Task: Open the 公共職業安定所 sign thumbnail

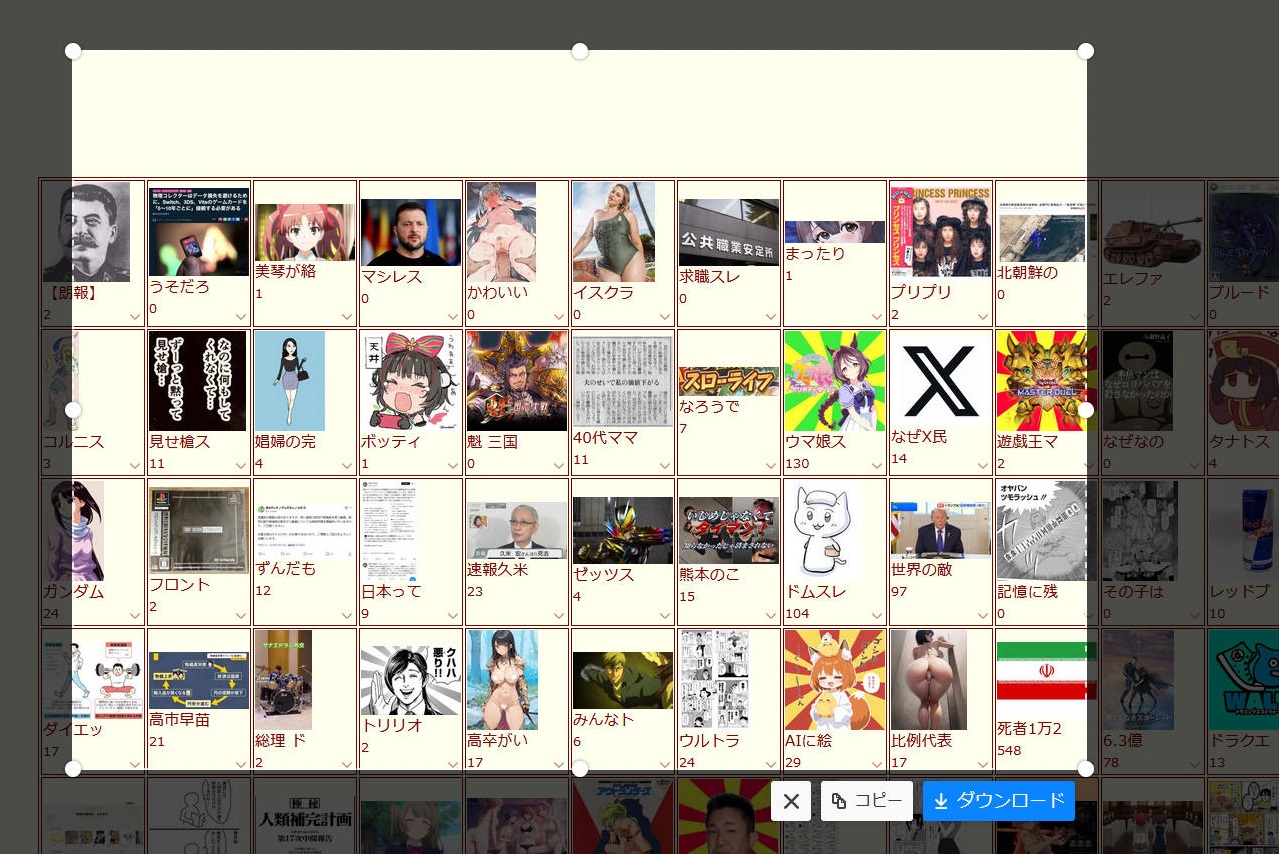Action: 728,232
